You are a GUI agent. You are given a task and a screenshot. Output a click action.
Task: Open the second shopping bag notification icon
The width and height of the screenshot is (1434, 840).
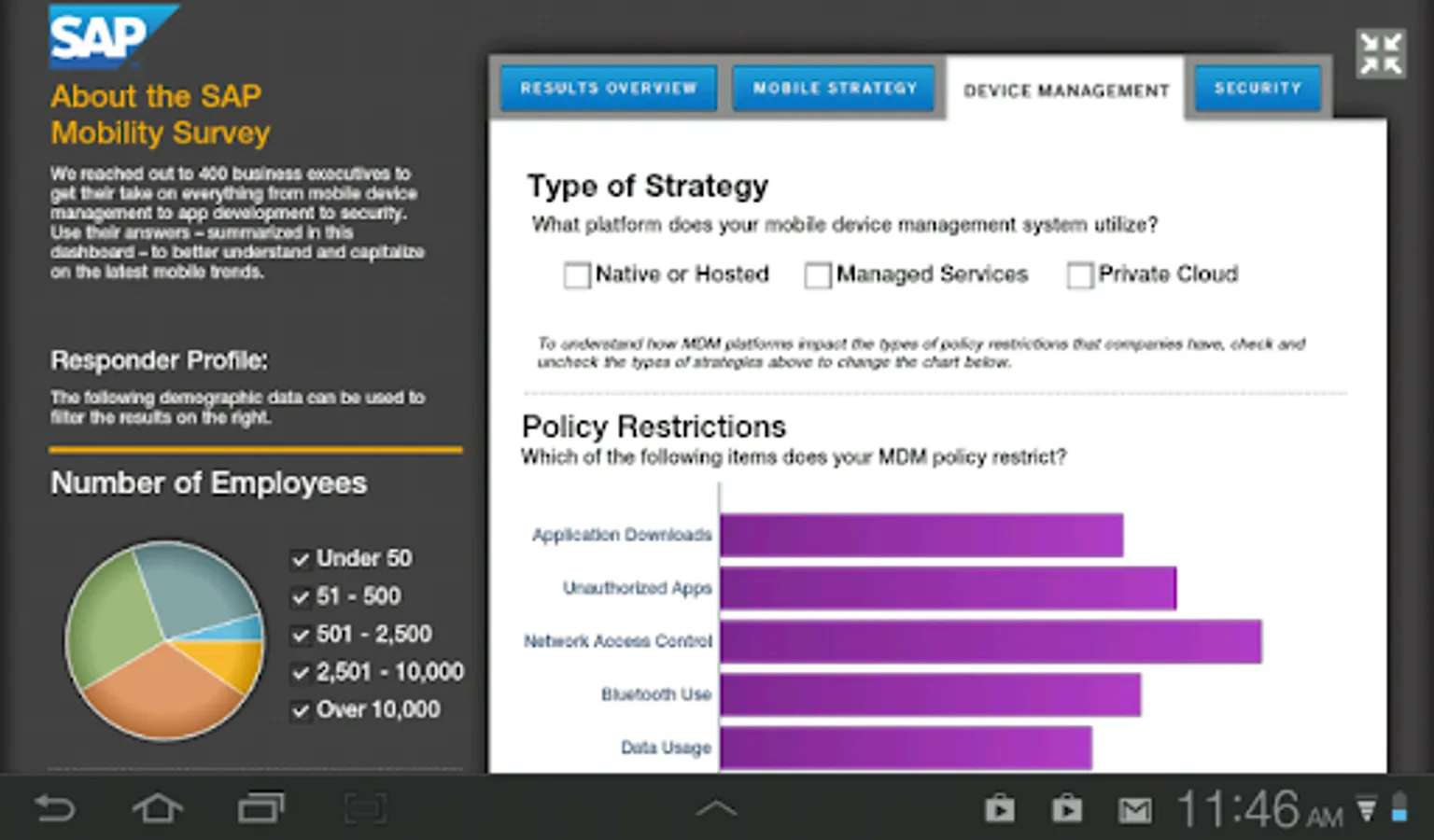(1067, 808)
